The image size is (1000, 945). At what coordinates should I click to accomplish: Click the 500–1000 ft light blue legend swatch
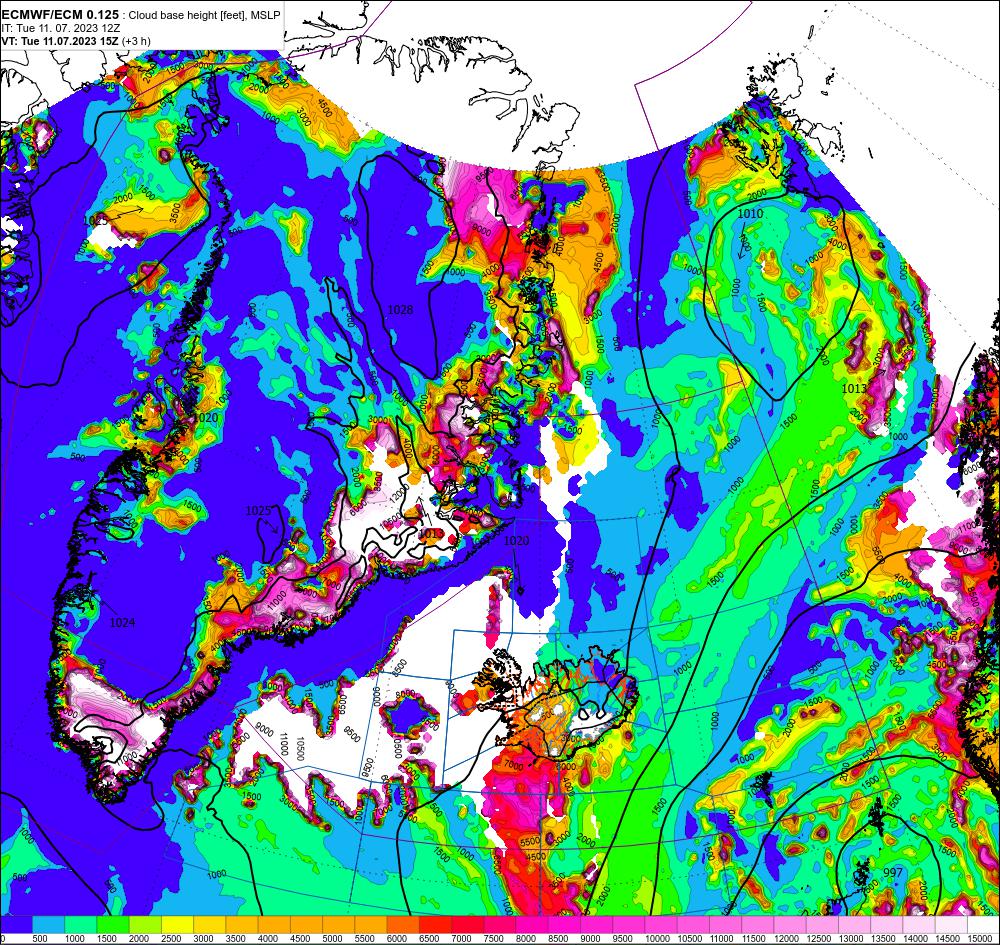click(48, 925)
